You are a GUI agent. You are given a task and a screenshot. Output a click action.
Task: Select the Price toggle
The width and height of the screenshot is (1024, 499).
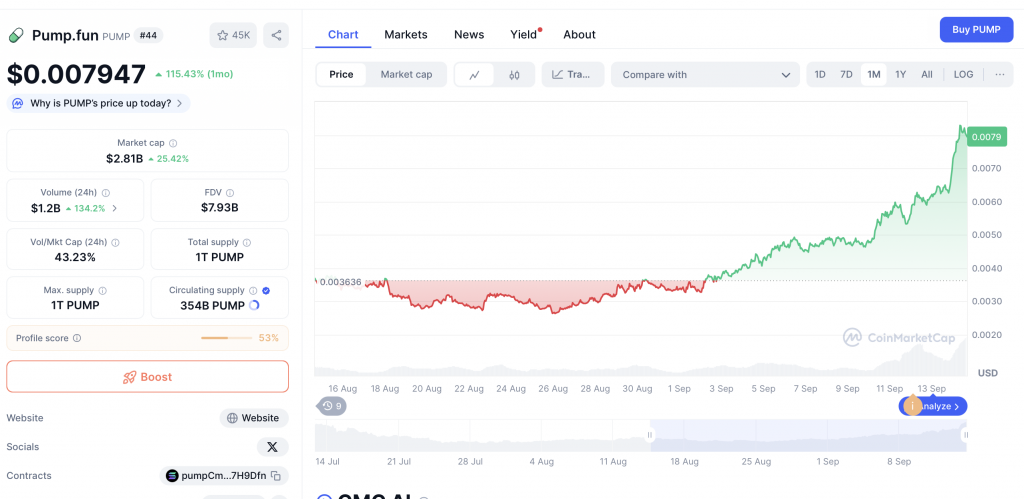(x=341, y=74)
